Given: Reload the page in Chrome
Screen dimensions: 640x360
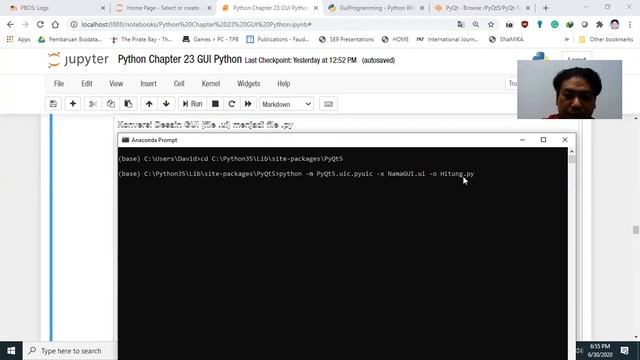Looking at the screenshot, I should pyautogui.click(x=40, y=24).
